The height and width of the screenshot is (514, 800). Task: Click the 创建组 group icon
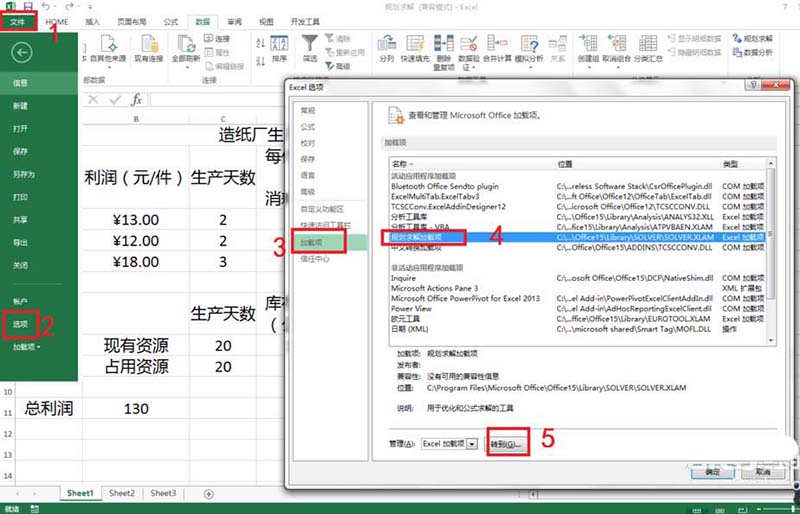pyautogui.click(x=588, y=43)
